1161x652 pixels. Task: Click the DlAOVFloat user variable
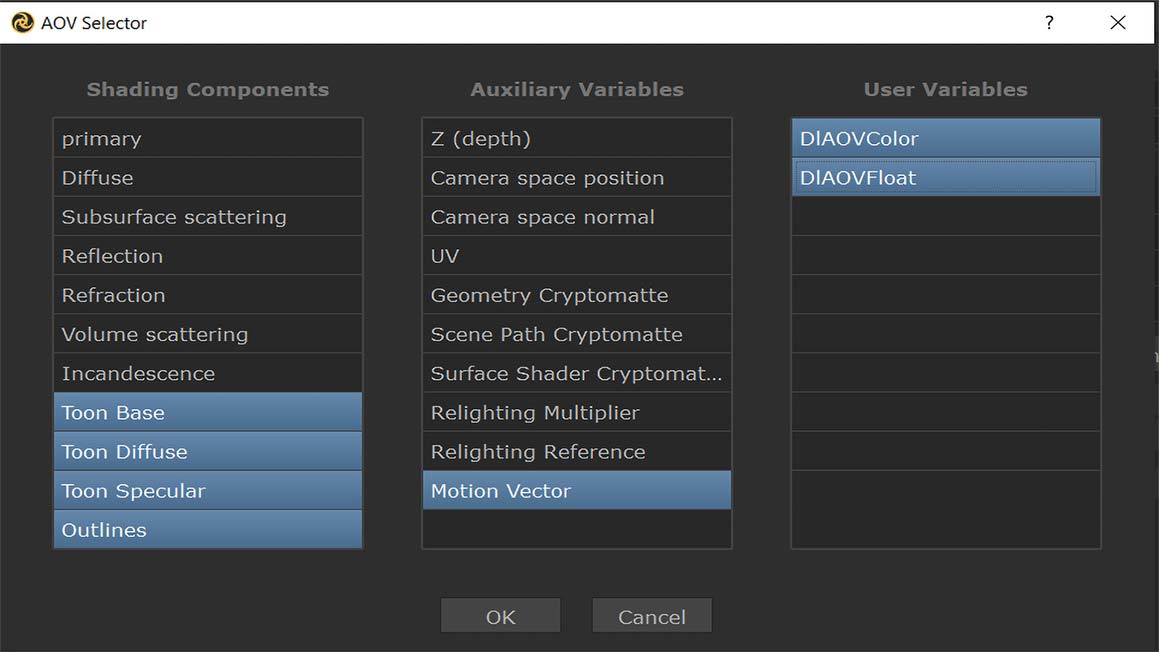(945, 178)
